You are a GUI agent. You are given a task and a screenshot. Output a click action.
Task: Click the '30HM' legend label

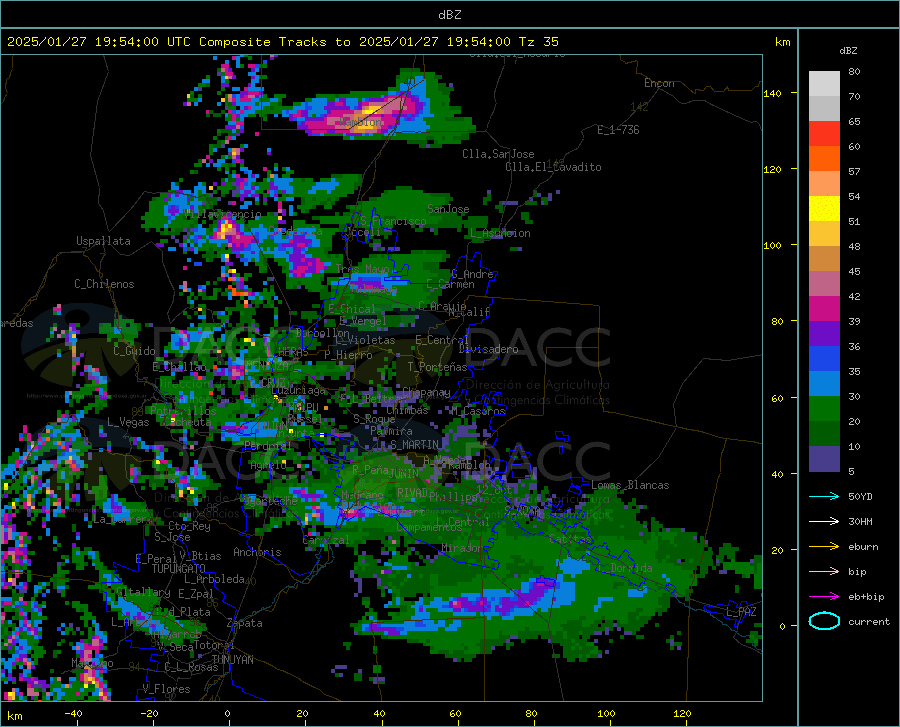[860, 522]
